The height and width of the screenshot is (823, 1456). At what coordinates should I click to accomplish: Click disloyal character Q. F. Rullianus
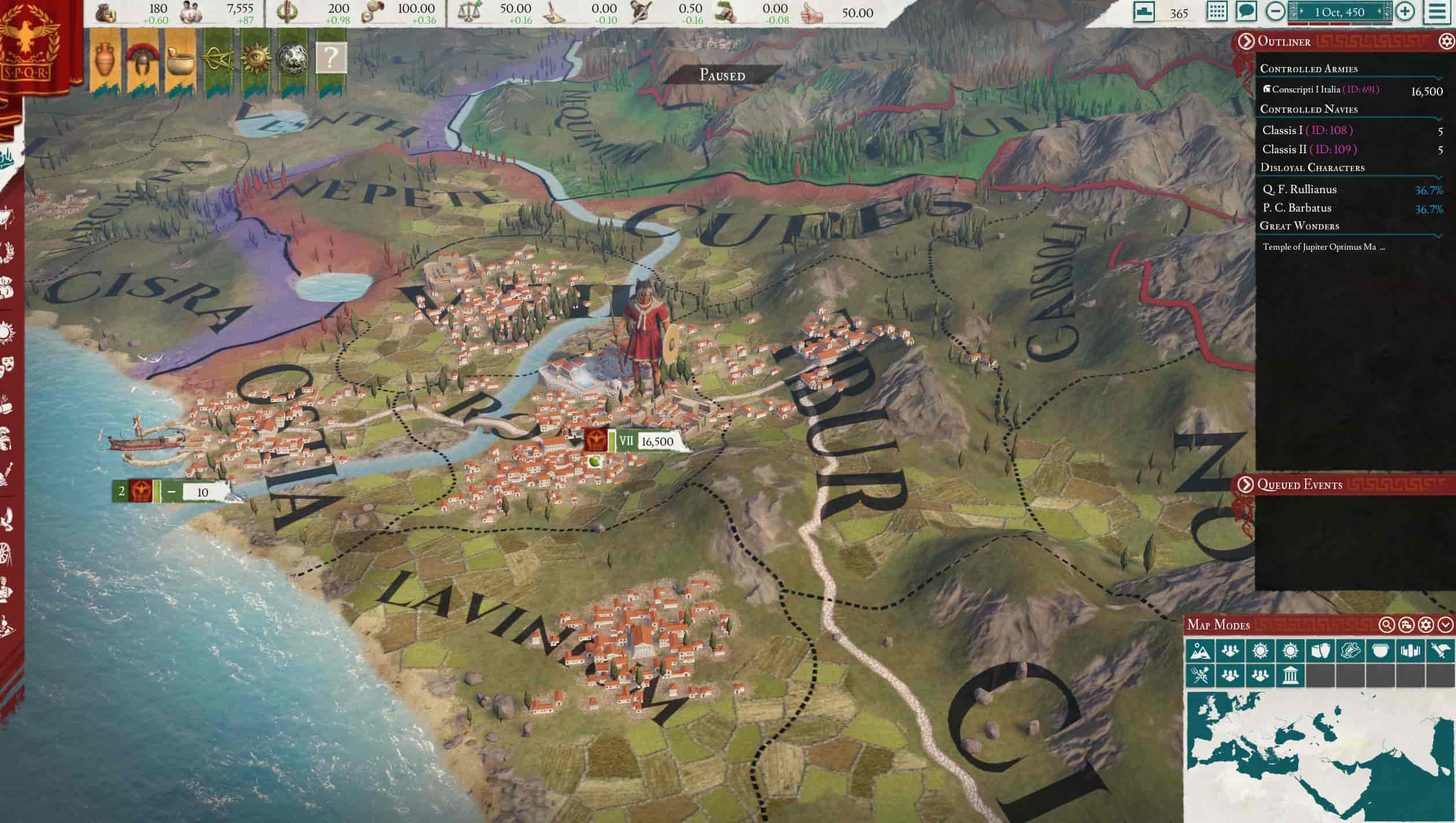click(x=1300, y=189)
